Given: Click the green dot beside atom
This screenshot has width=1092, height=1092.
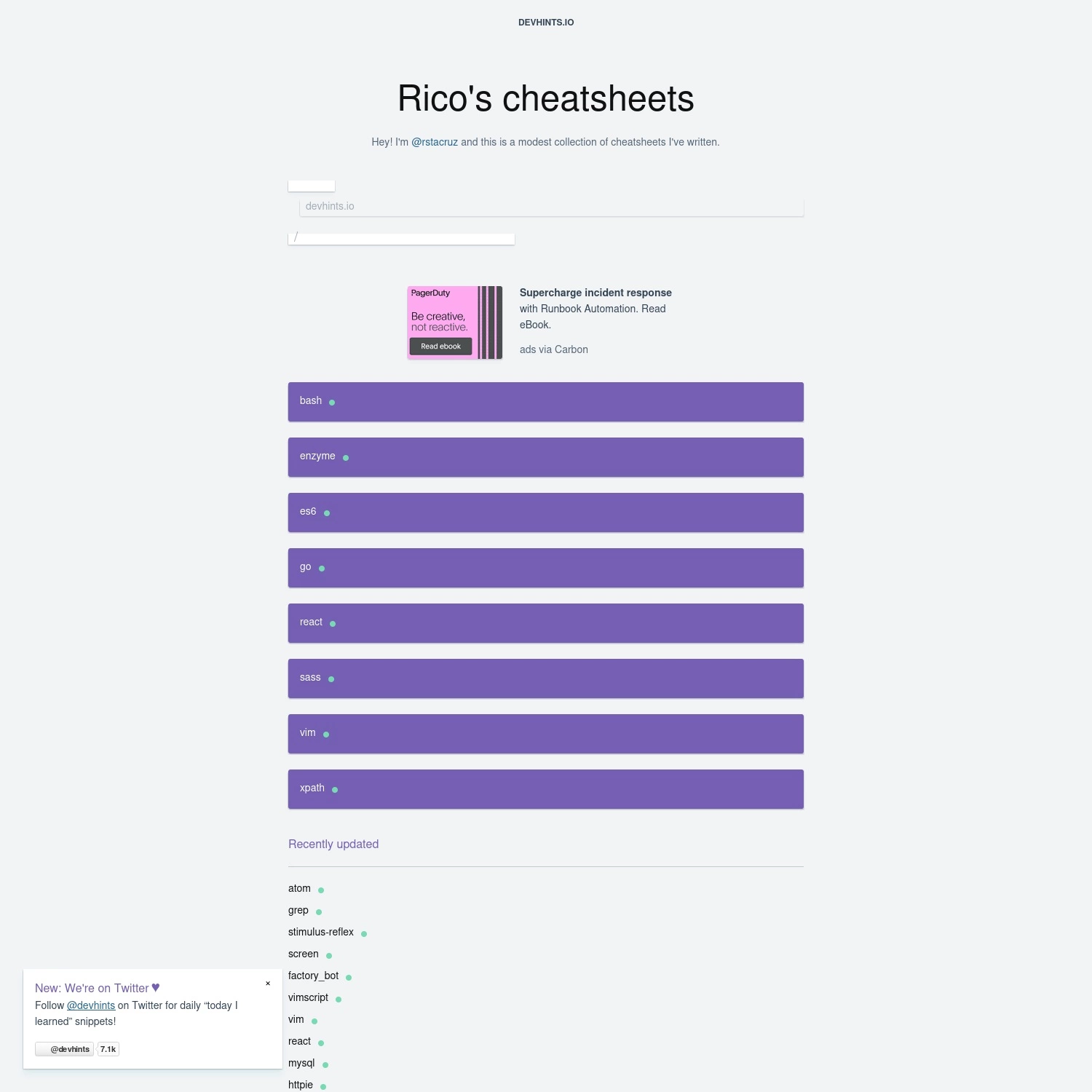Looking at the screenshot, I should (321, 890).
